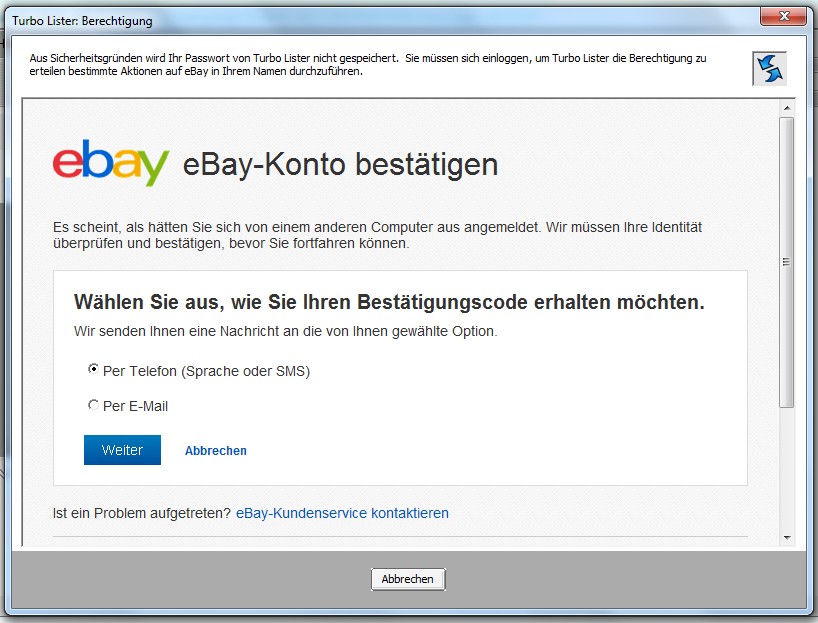The image size is (818, 623).
Task: Click the scrollbar down arrow
Action: (x=787, y=538)
